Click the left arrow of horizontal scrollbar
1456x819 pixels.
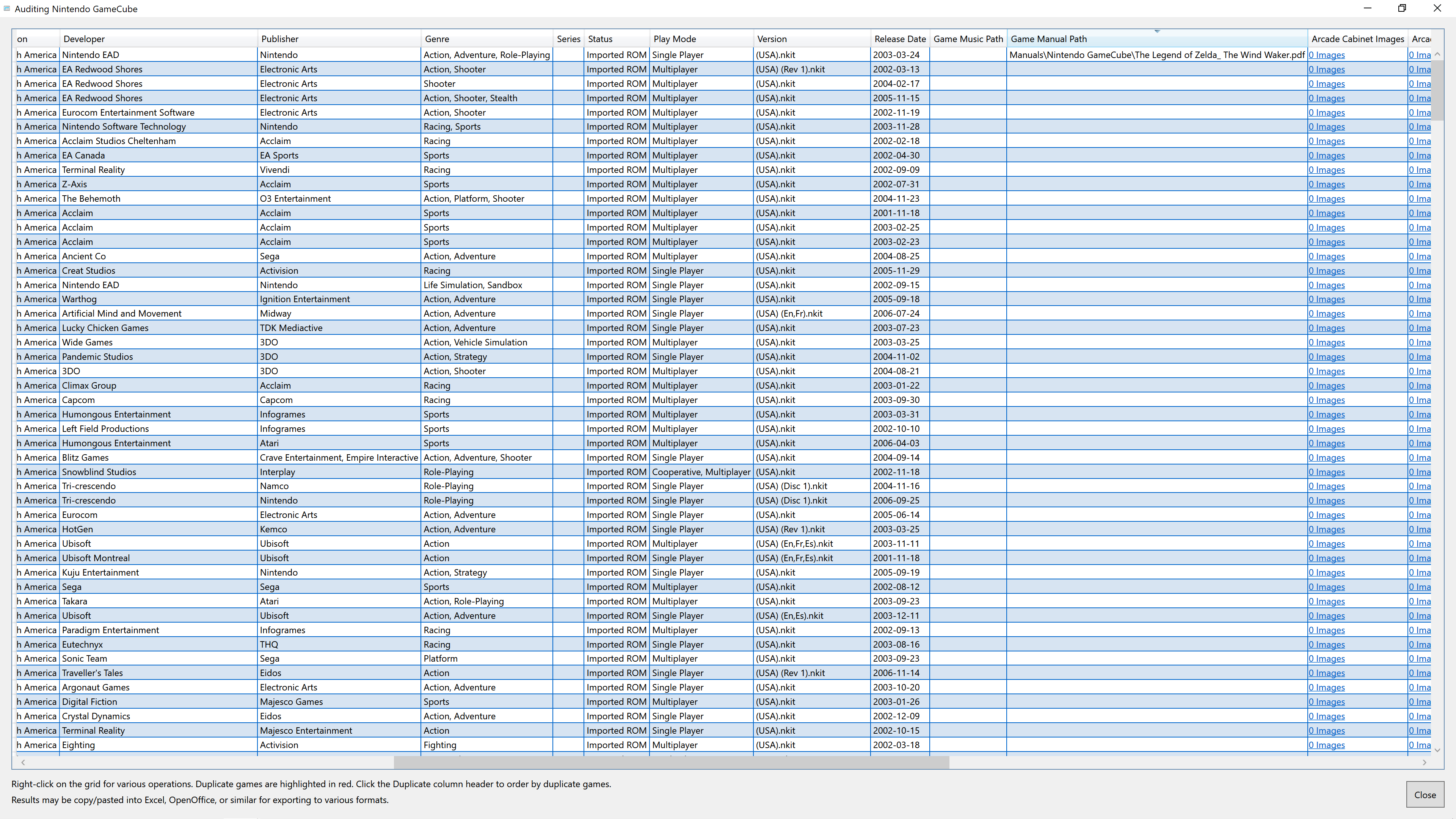pyautogui.click(x=23, y=763)
